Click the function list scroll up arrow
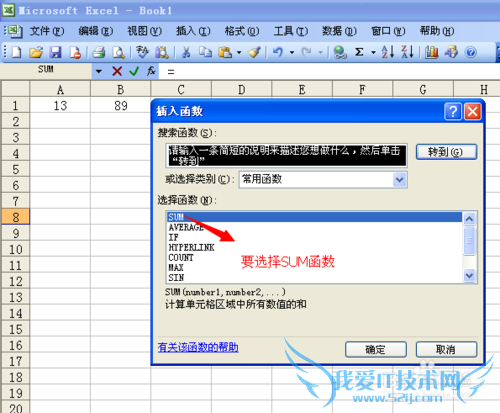This screenshot has width=500, height=413. tap(469, 219)
